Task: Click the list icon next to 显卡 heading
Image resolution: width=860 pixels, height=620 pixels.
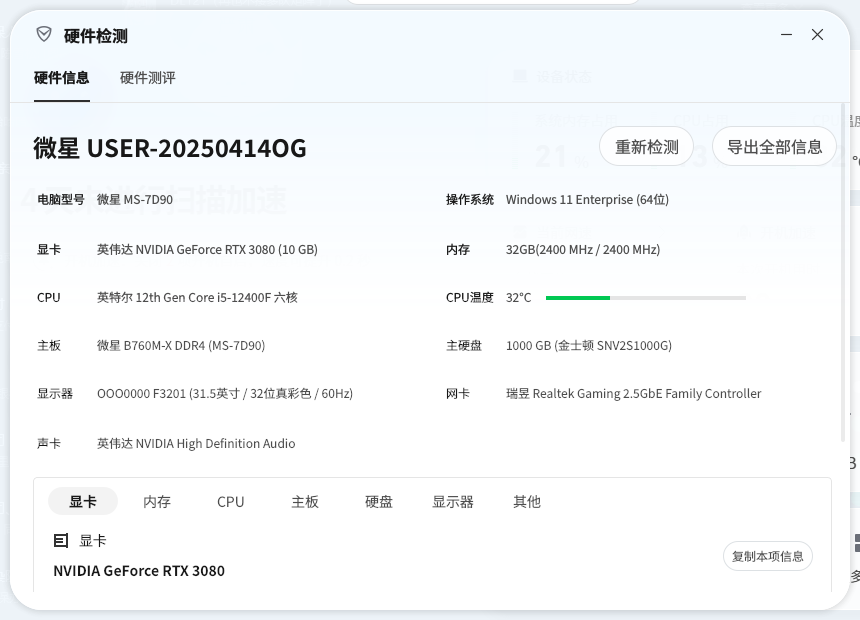Action: pyautogui.click(x=61, y=541)
